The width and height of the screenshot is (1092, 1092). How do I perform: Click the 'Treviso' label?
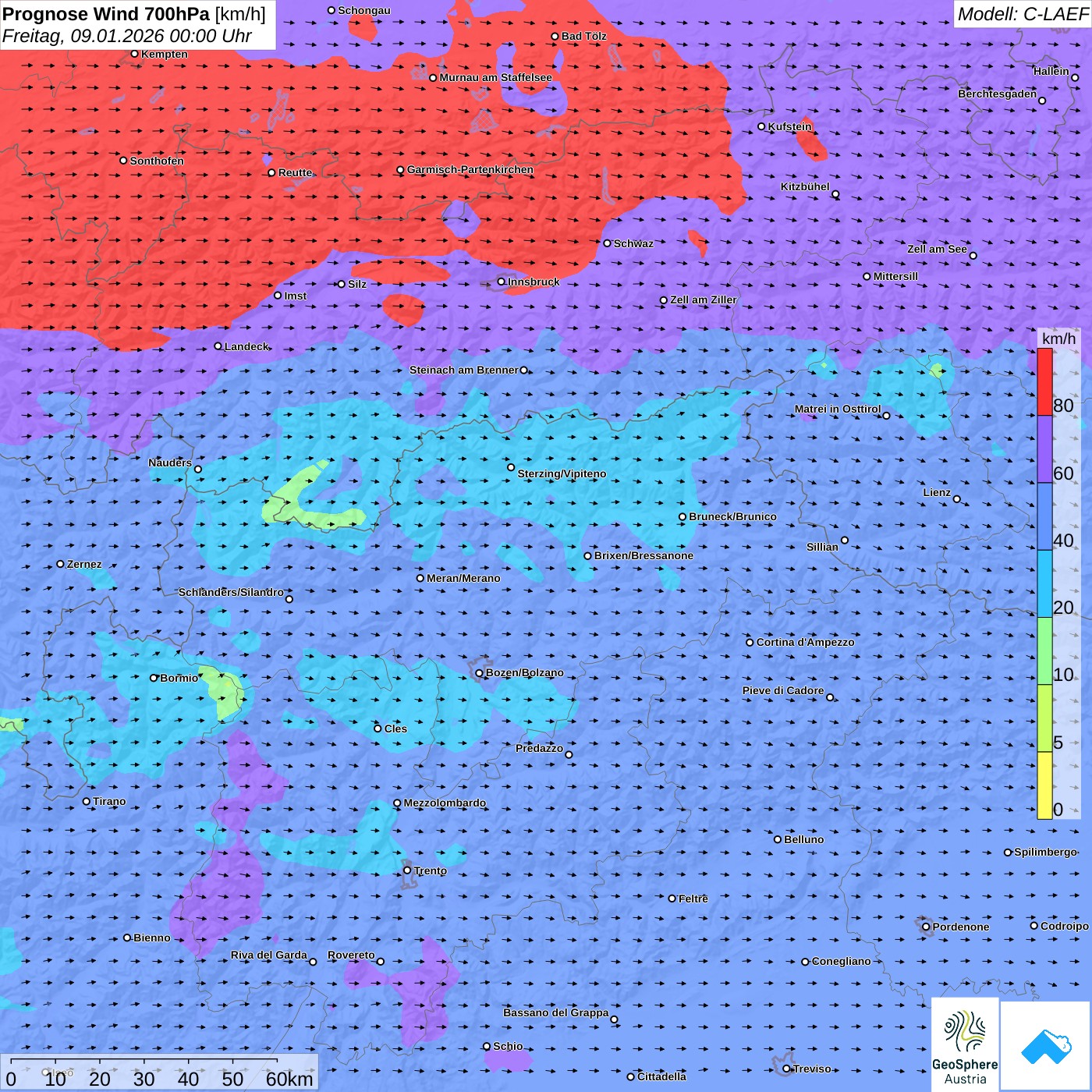pos(812,1069)
